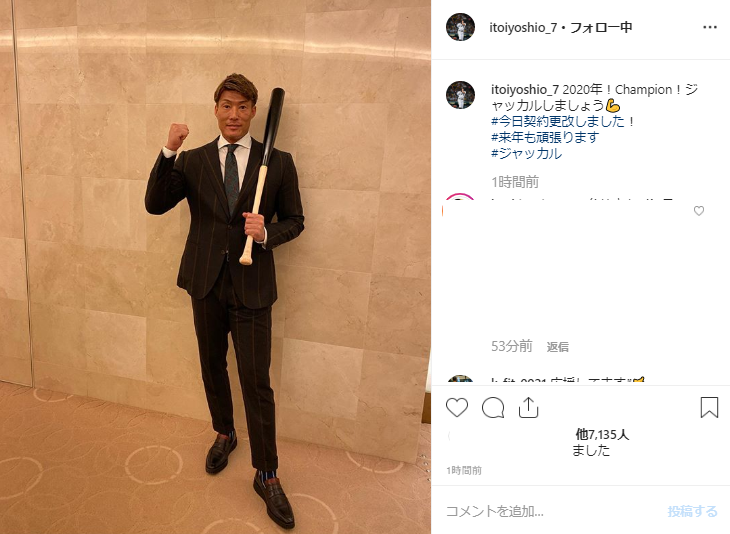Image resolution: width=730 pixels, height=534 pixels.
Task: Open itoiyoshio_7 username in header
Action: tap(523, 28)
